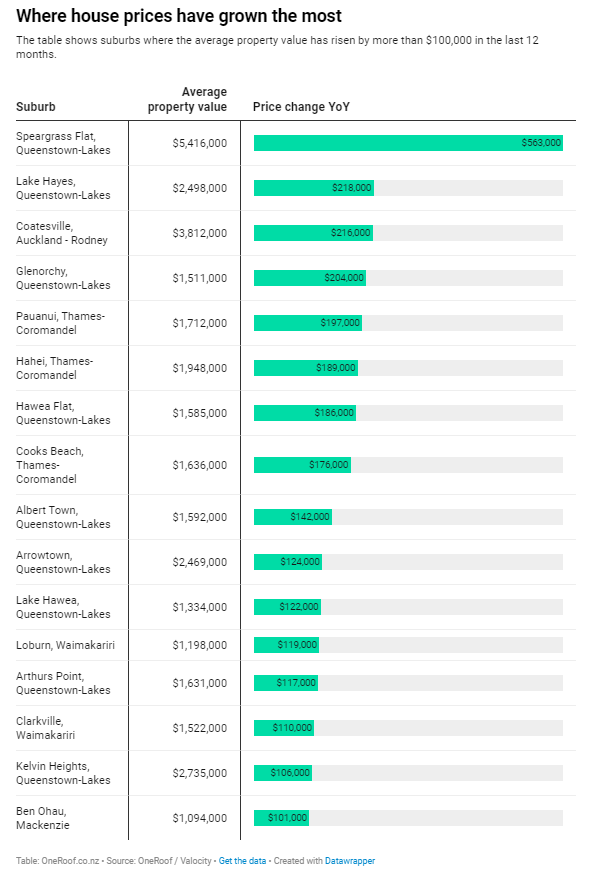Image resolution: width=591 pixels, height=871 pixels.
Task: Click the Price change YoY header
Action: click(301, 107)
